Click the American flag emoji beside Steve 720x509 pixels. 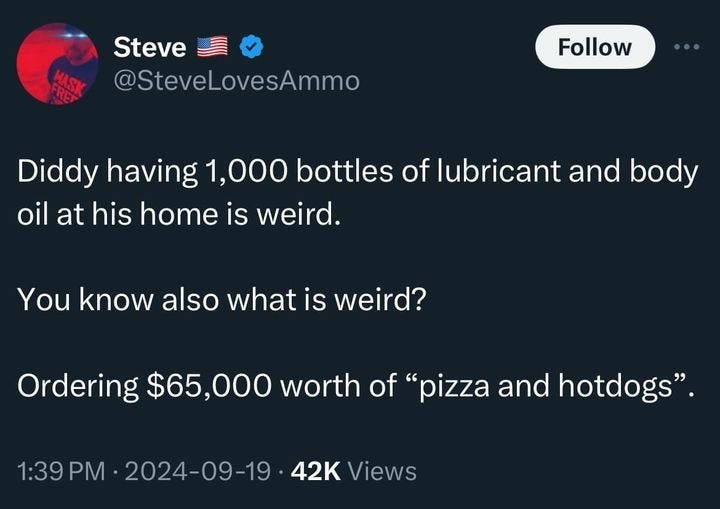[212, 46]
